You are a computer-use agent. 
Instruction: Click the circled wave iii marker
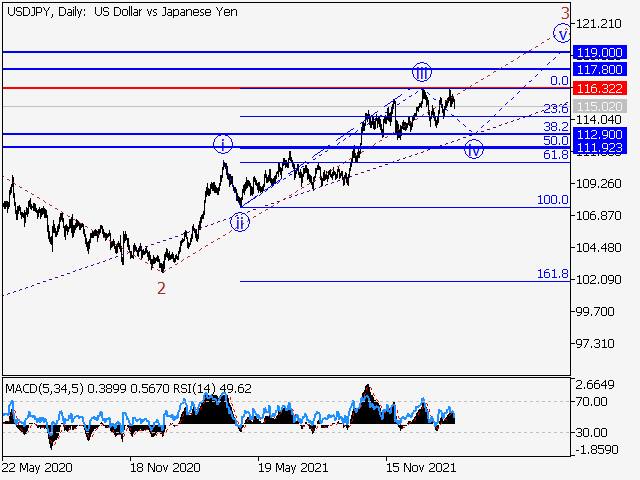pos(422,72)
